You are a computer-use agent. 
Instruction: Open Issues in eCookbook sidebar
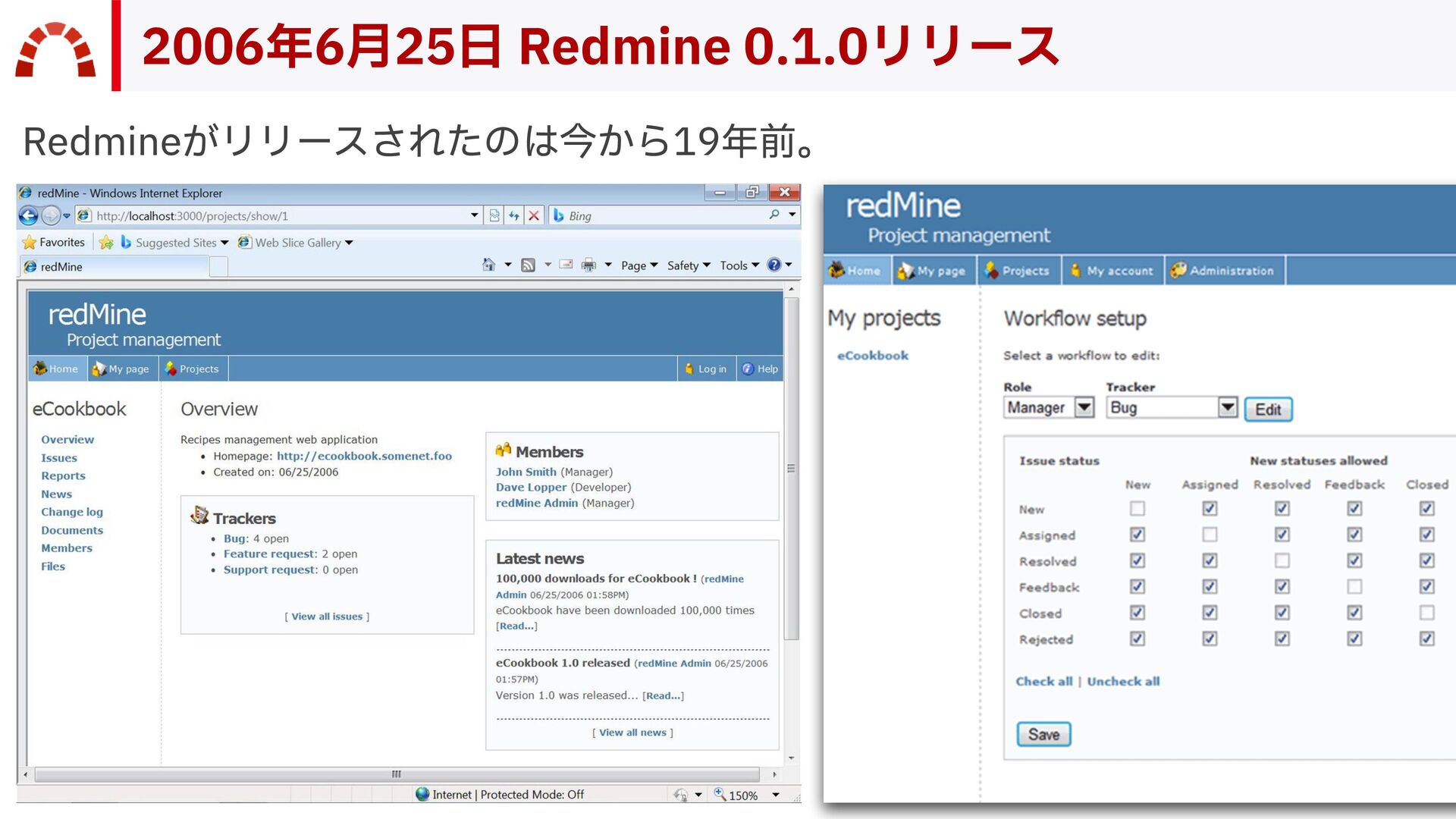click(x=59, y=458)
